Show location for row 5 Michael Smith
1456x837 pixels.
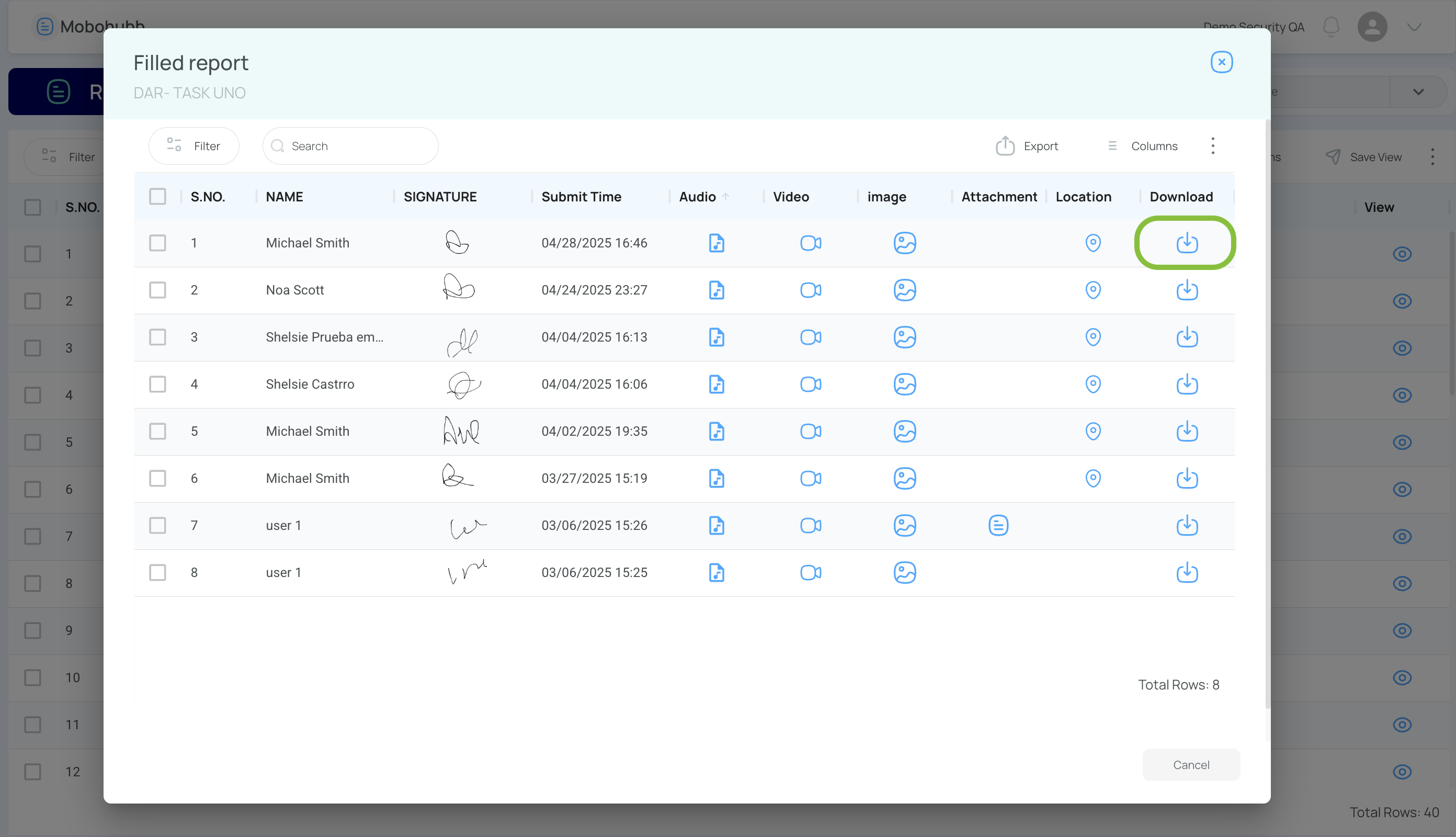(1093, 431)
